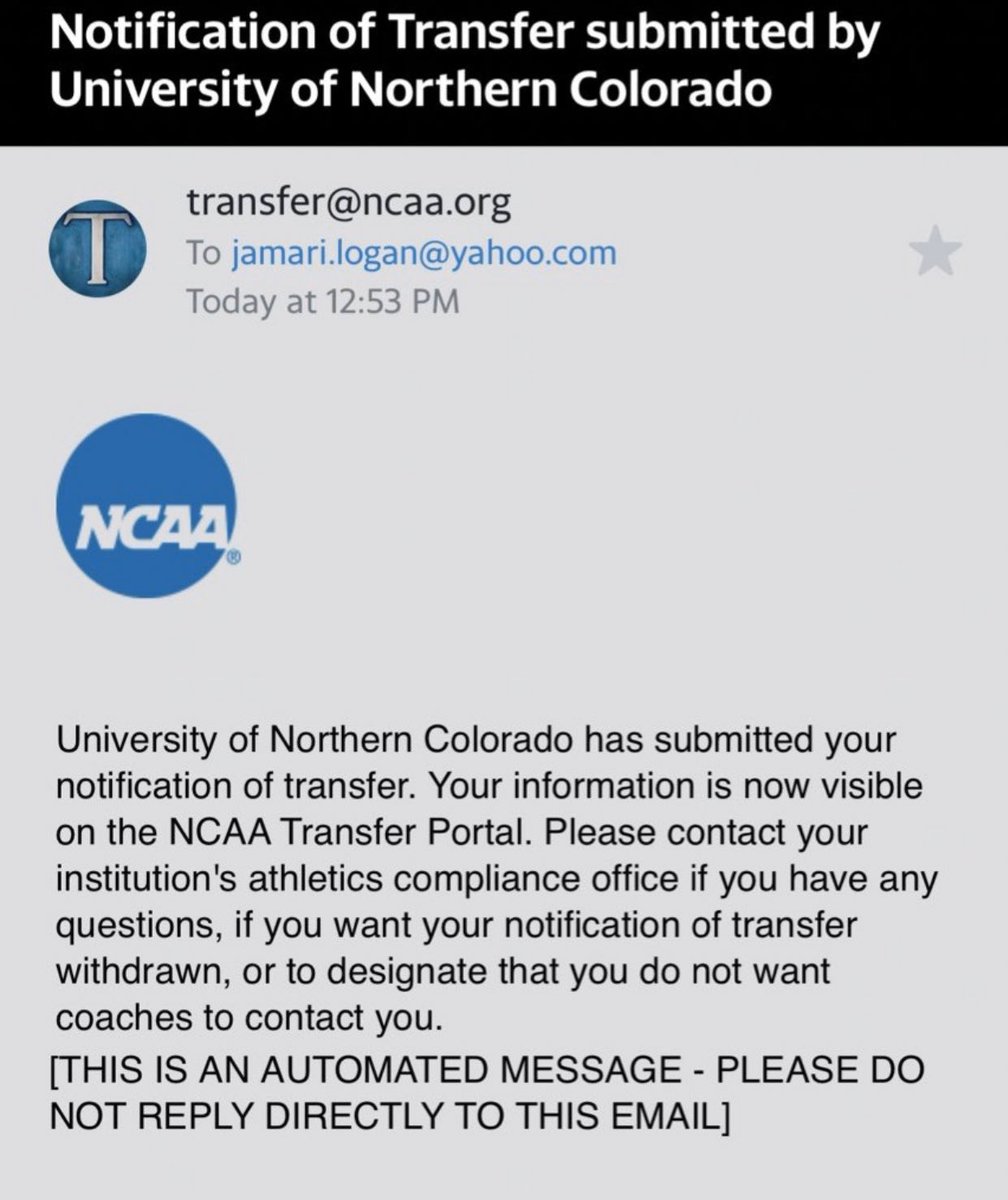Tap the 'To' label before the recipient
Viewport: 1008px width, 1200px height.
205,253
